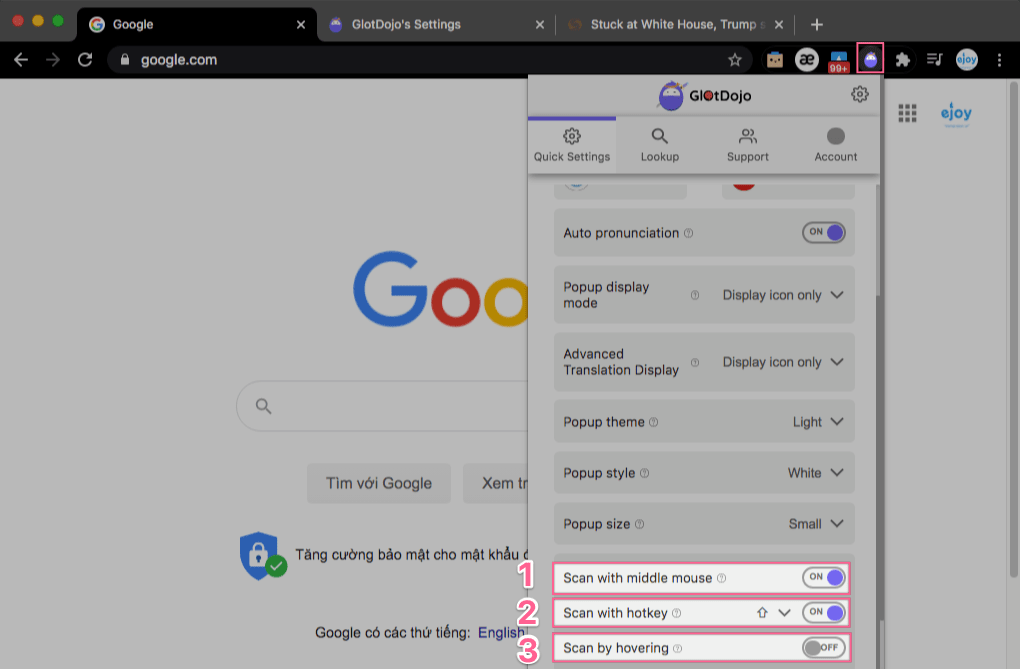
Task: Switch to Quick Settings tab
Action: (x=572, y=145)
